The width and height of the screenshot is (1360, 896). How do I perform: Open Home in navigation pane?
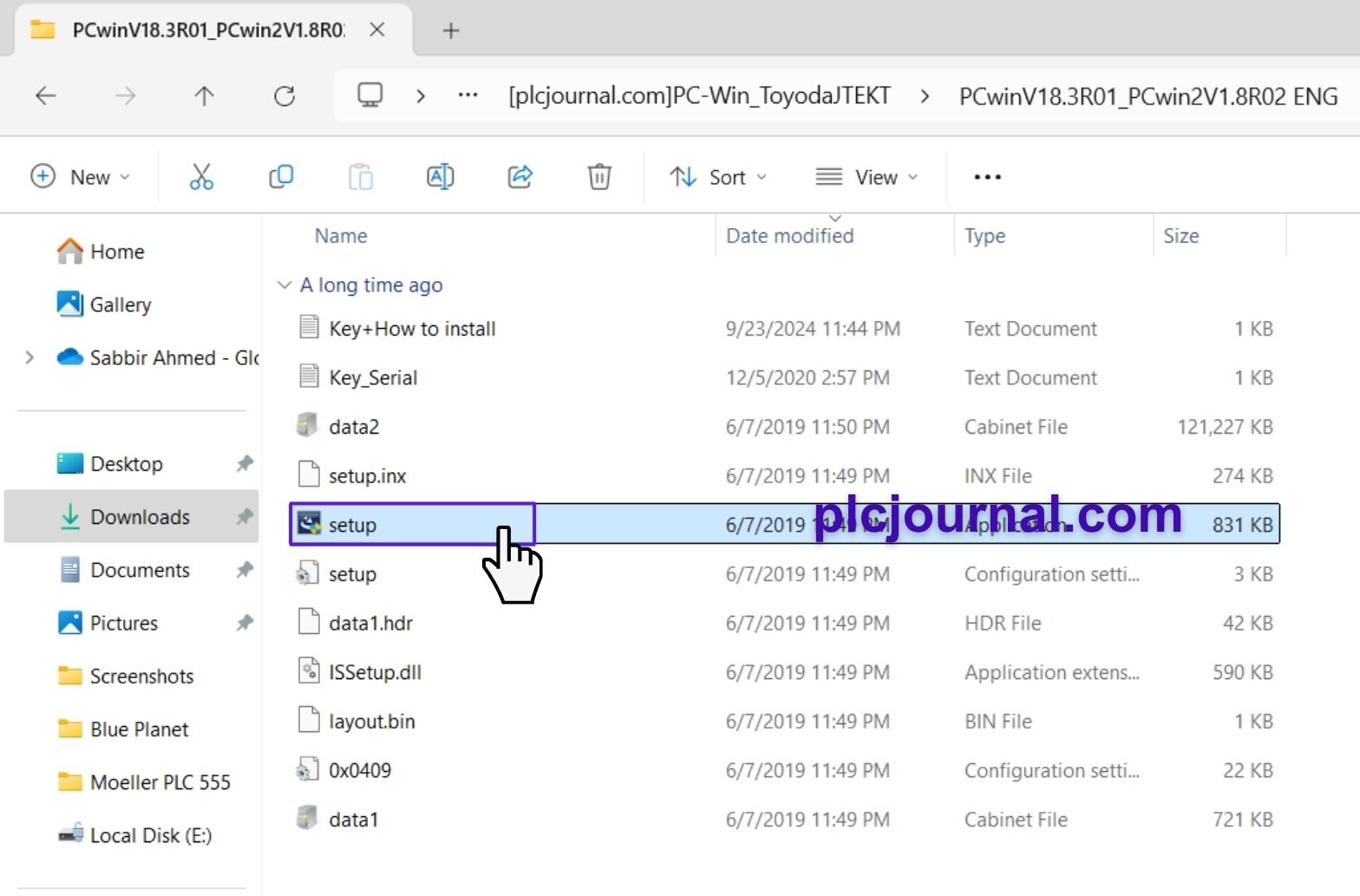coord(101,252)
